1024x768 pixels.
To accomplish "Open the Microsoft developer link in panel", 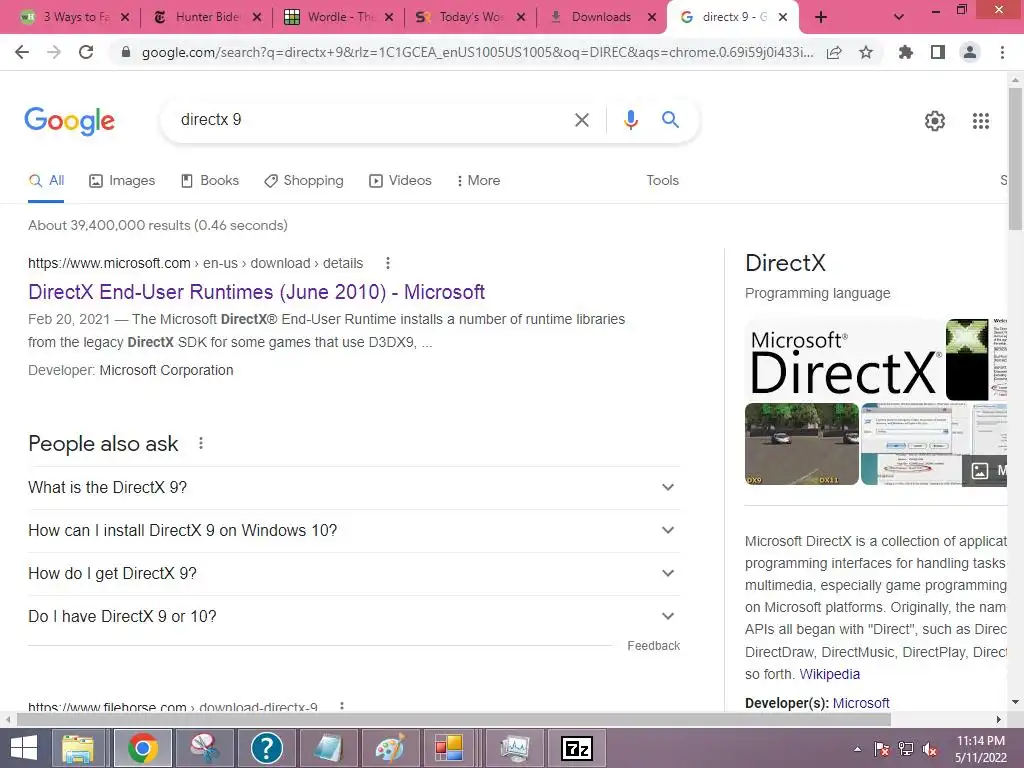I will pos(861,703).
